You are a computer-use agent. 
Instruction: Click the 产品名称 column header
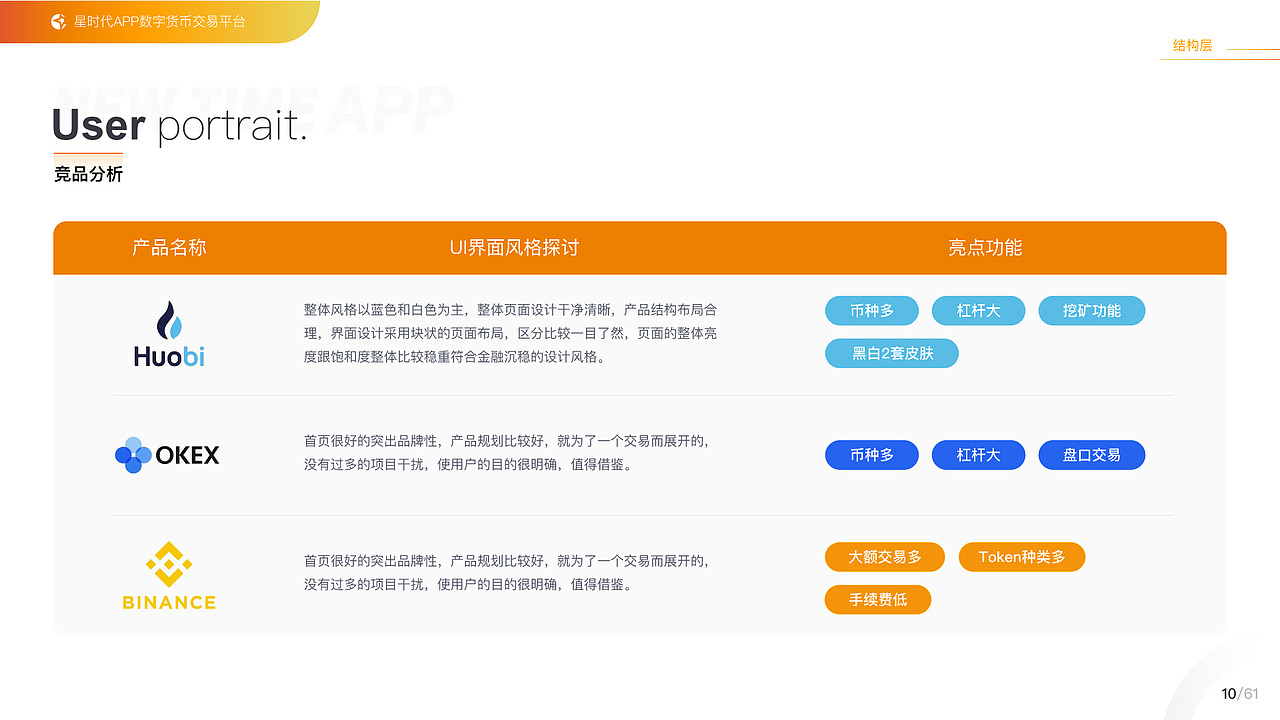169,248
